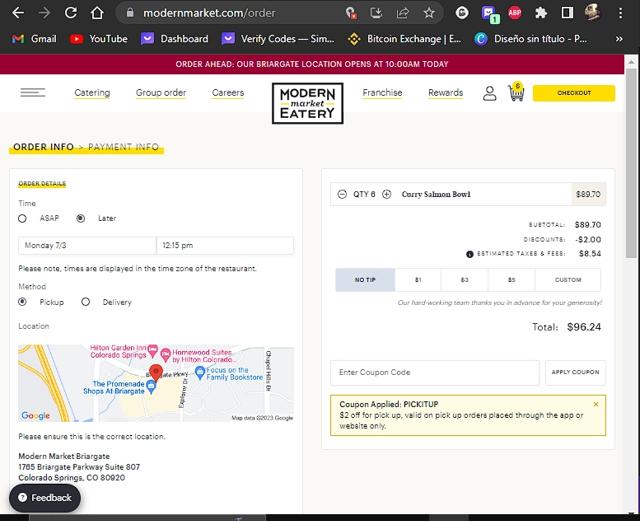This screenshot has height=521, width=640.
Task: Select the CUSTOM tip option
Action: (568, 280)
